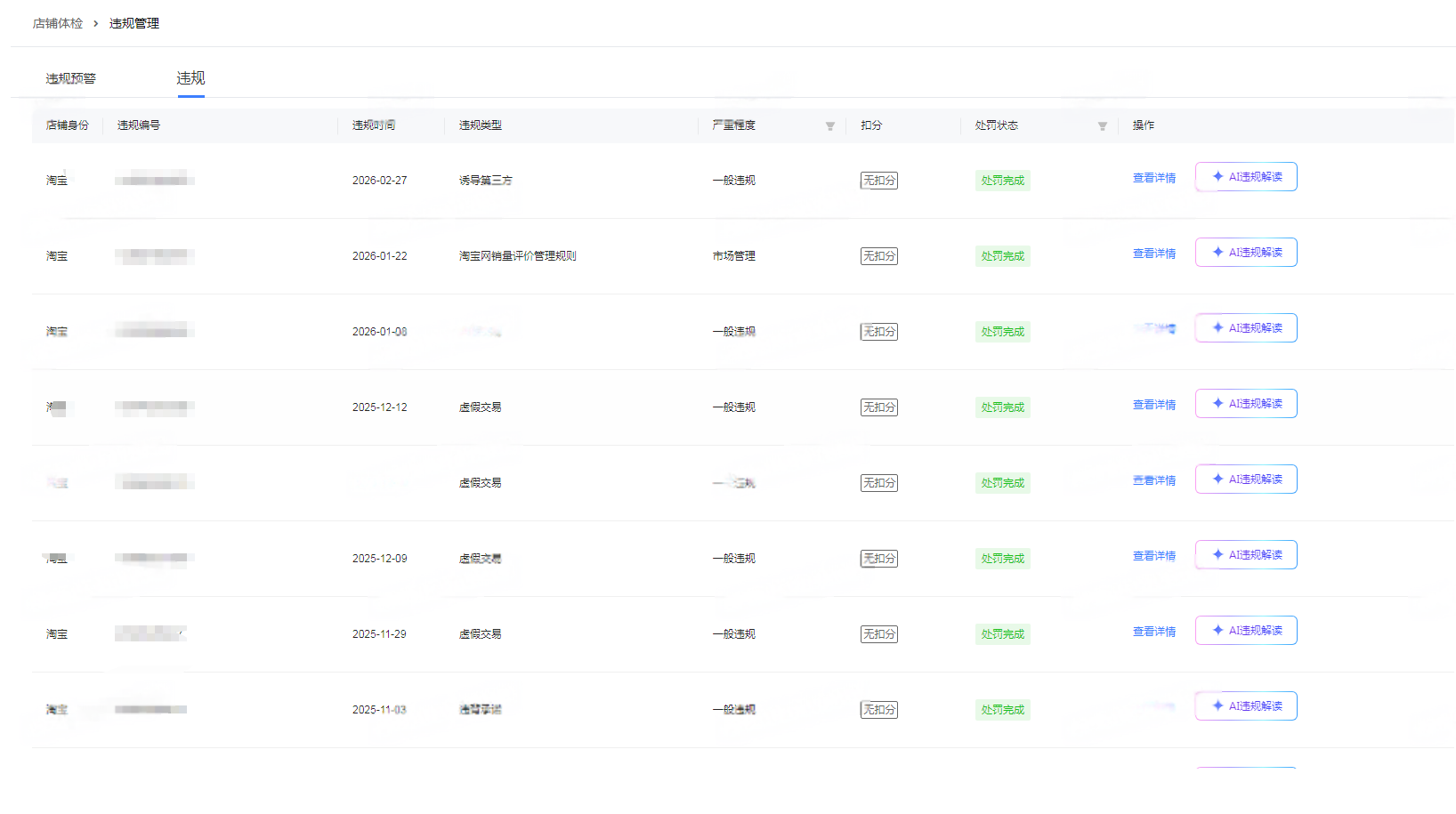Select the date 2025-11-29
Viewport: 1456px width, 814px height.
[380, 634]
